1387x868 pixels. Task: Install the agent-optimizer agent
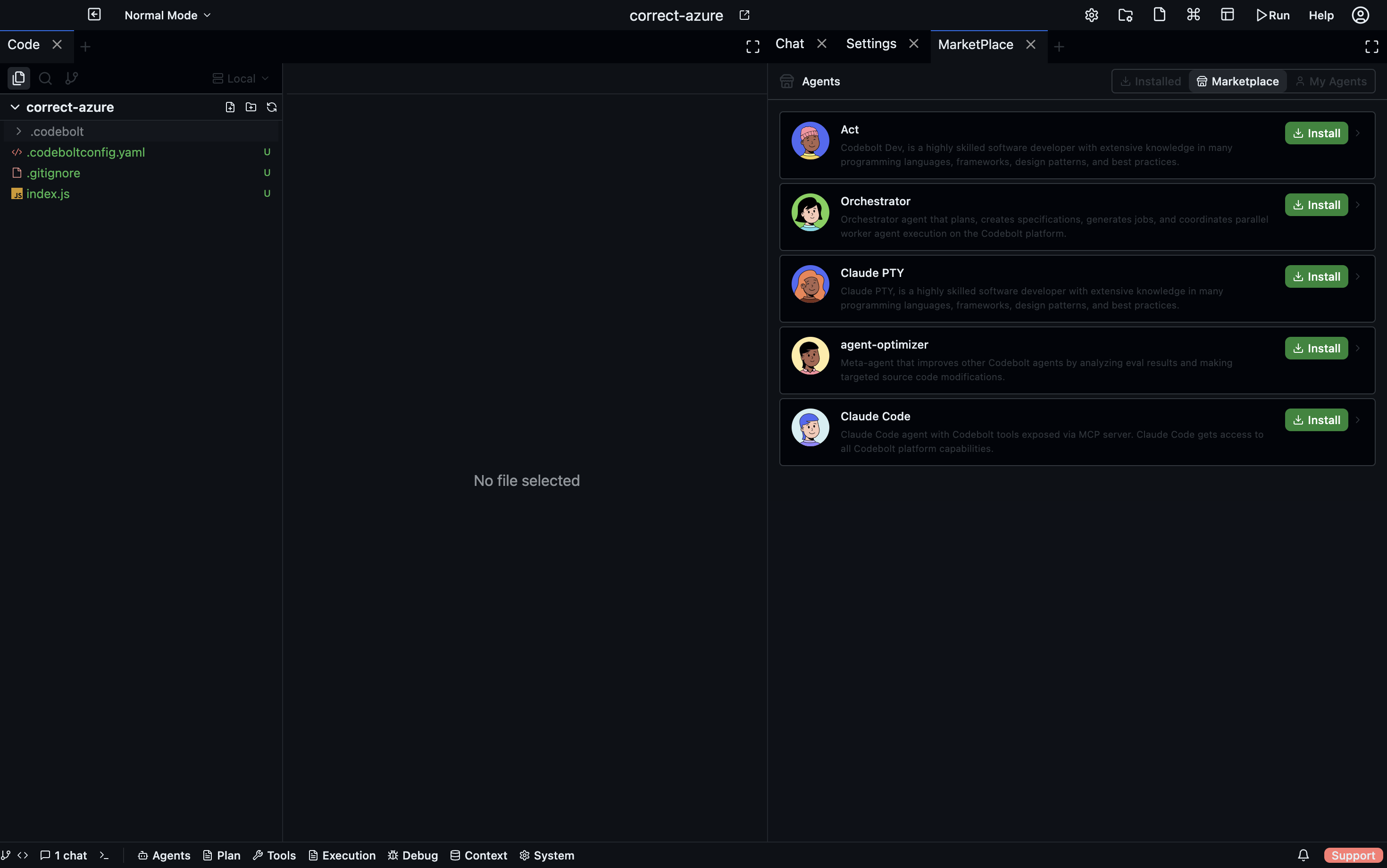coord(1316,349)
